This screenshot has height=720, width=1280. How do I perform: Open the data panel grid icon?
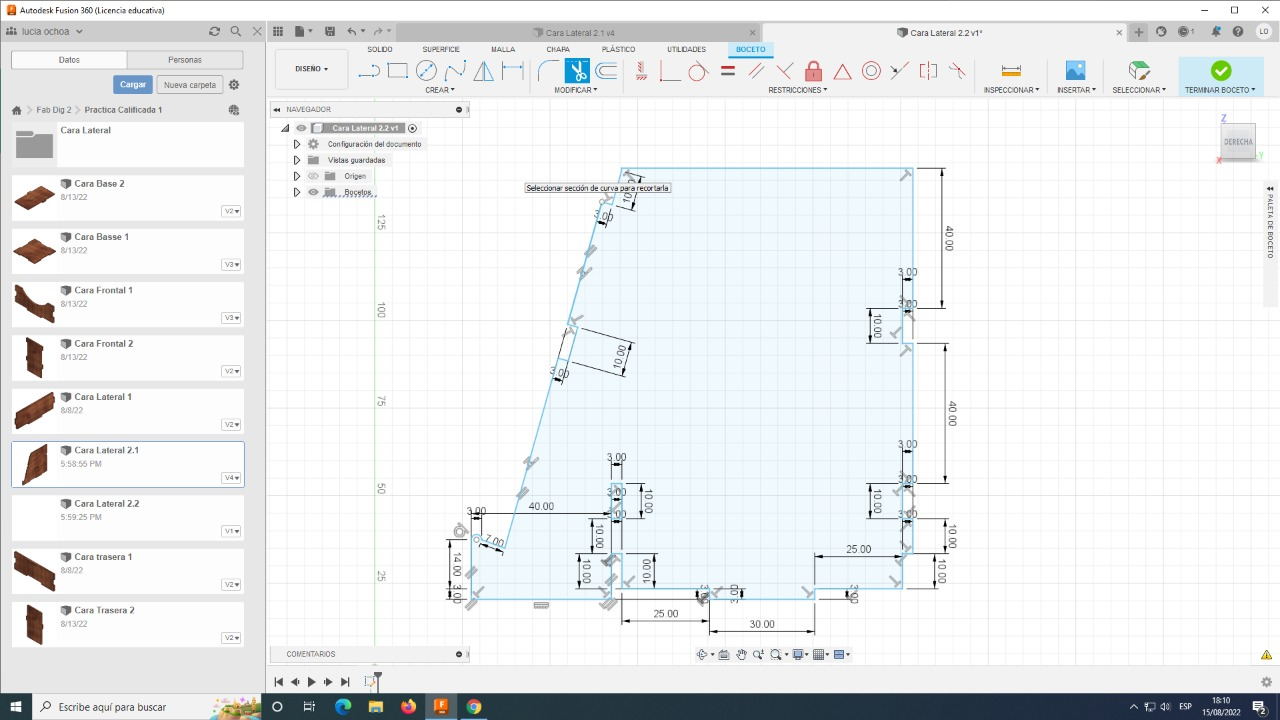[x=278, y=32]
